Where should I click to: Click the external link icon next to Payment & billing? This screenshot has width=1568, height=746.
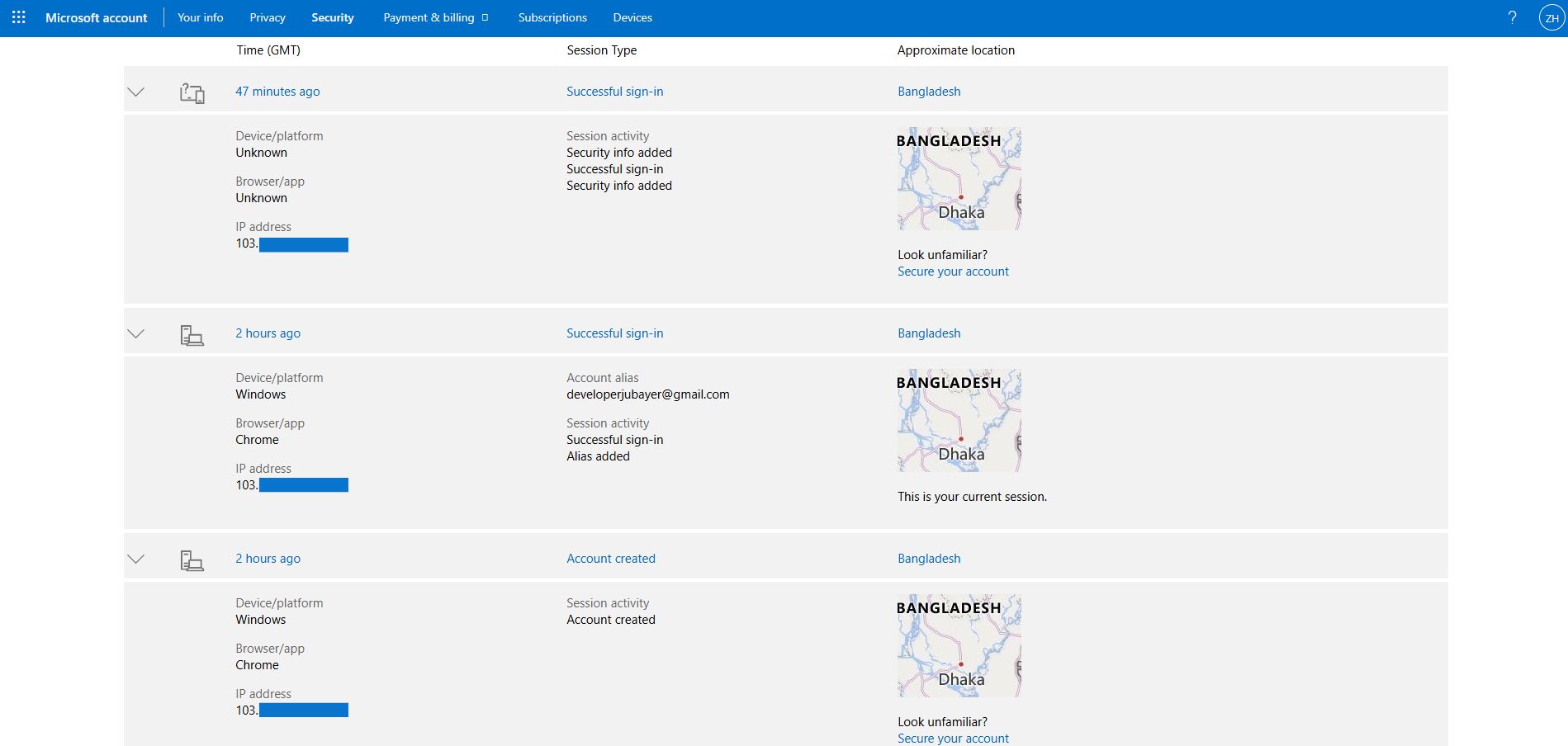[485, 17]
